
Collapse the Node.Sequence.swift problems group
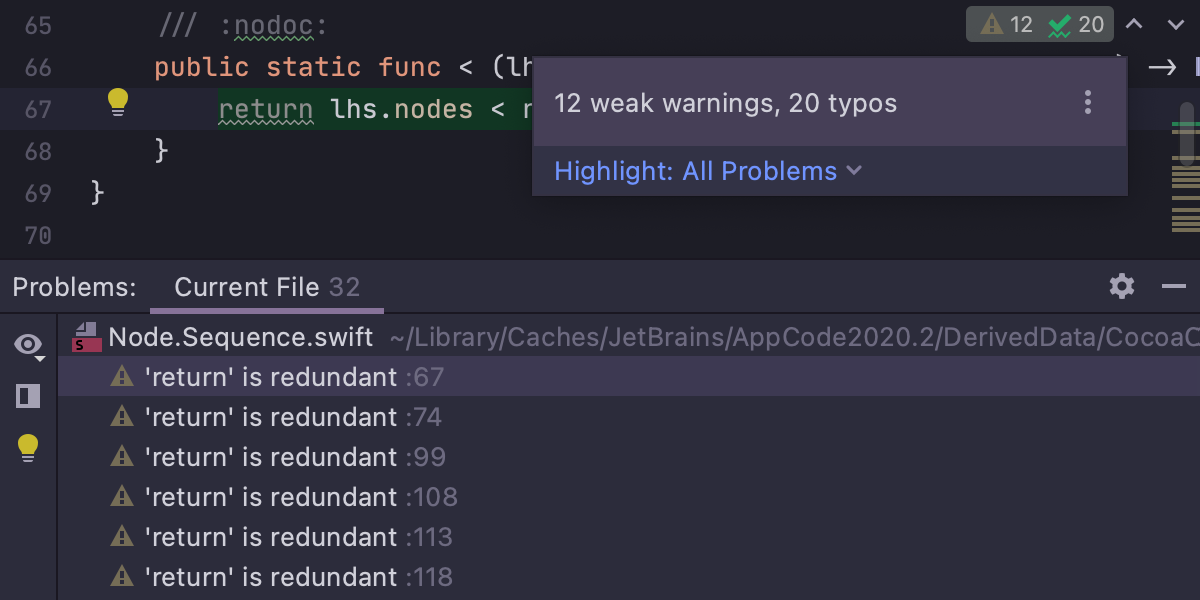pos(240,338)
